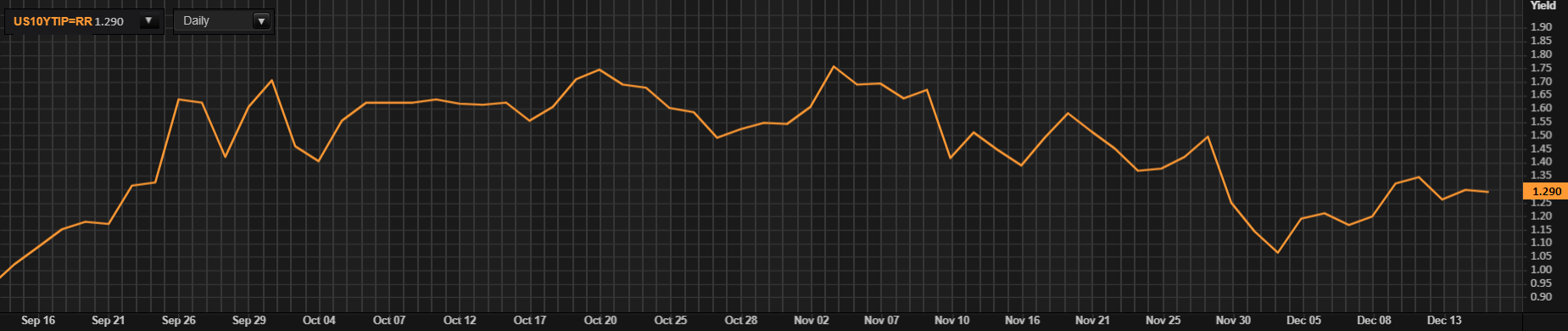Click the Yield axis title
Image resolution: width=1568 pixels, height=331 pixels.
1543,5
